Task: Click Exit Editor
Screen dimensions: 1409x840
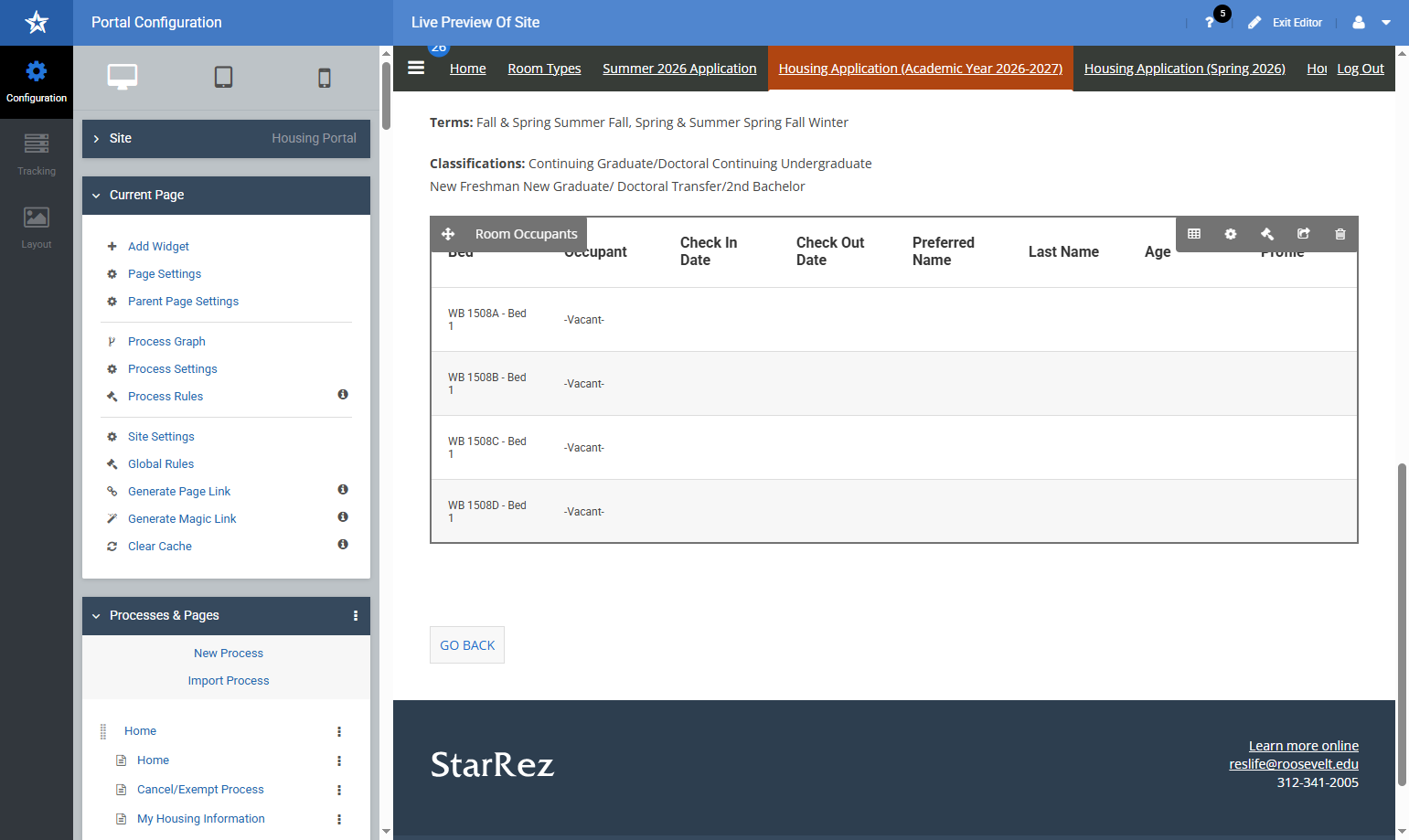Action: pos(1285,23)
